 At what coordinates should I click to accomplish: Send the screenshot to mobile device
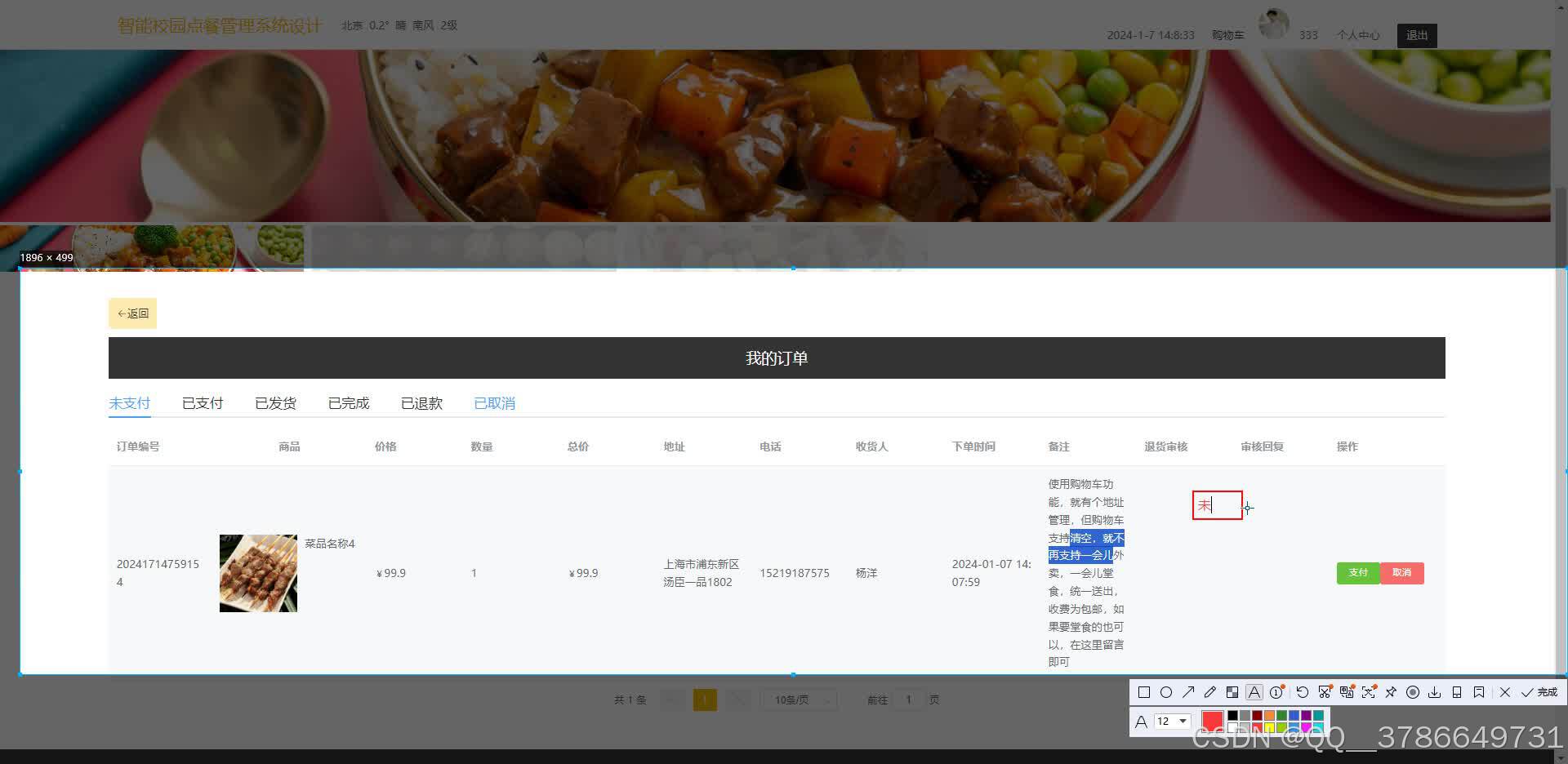point(1456,692)
